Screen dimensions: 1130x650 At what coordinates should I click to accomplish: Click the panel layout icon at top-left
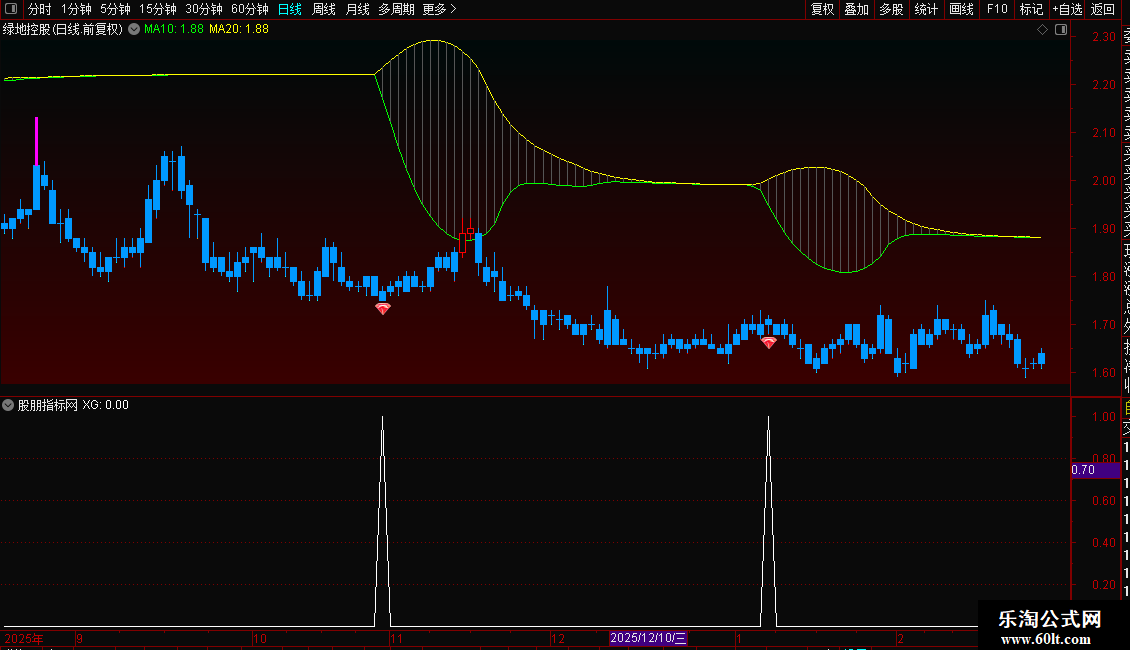11,9
